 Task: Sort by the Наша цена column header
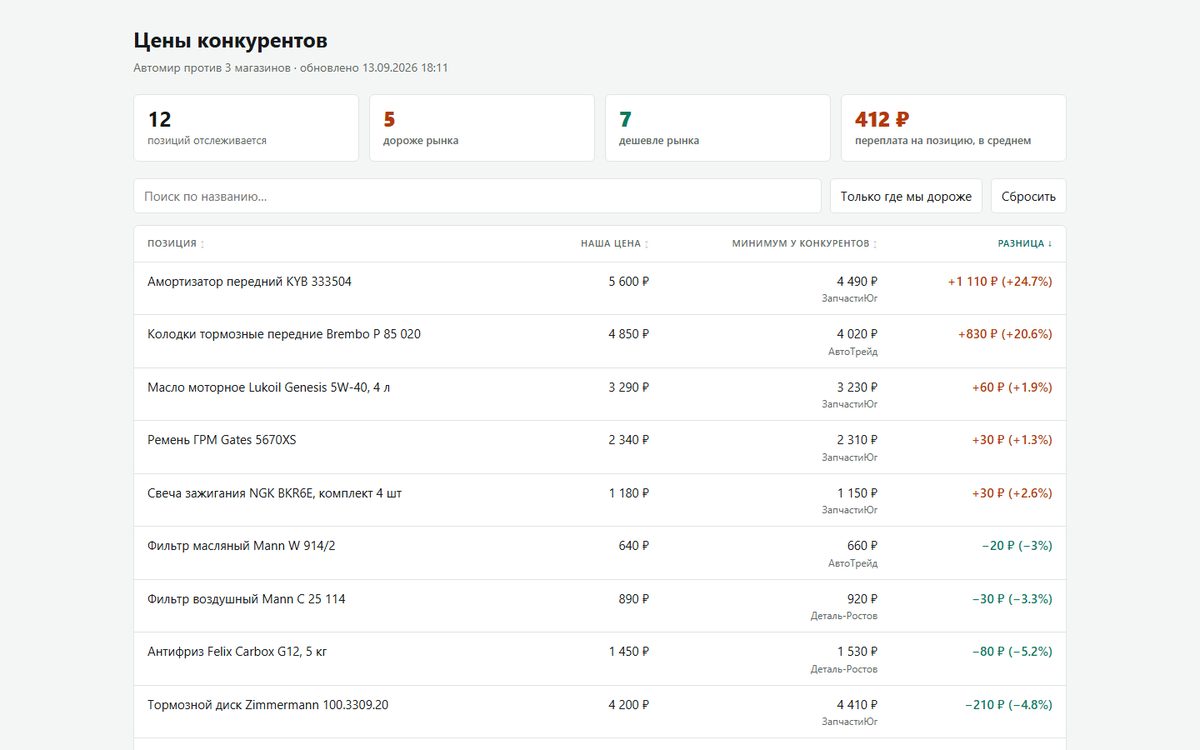(x=615, y=244)
